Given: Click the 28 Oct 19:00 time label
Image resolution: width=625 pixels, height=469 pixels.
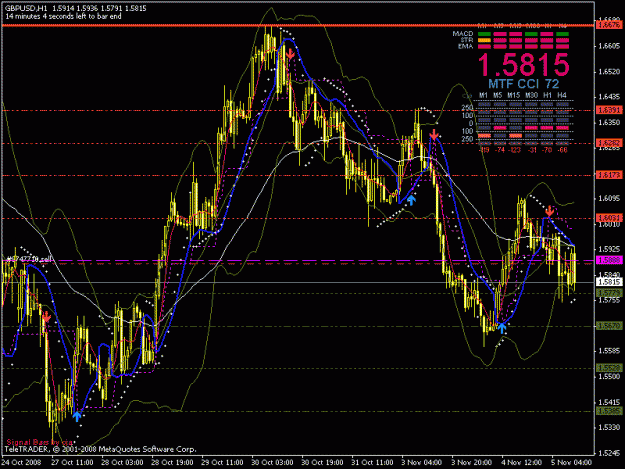Looking at the screenshot, I should point(172,463).
